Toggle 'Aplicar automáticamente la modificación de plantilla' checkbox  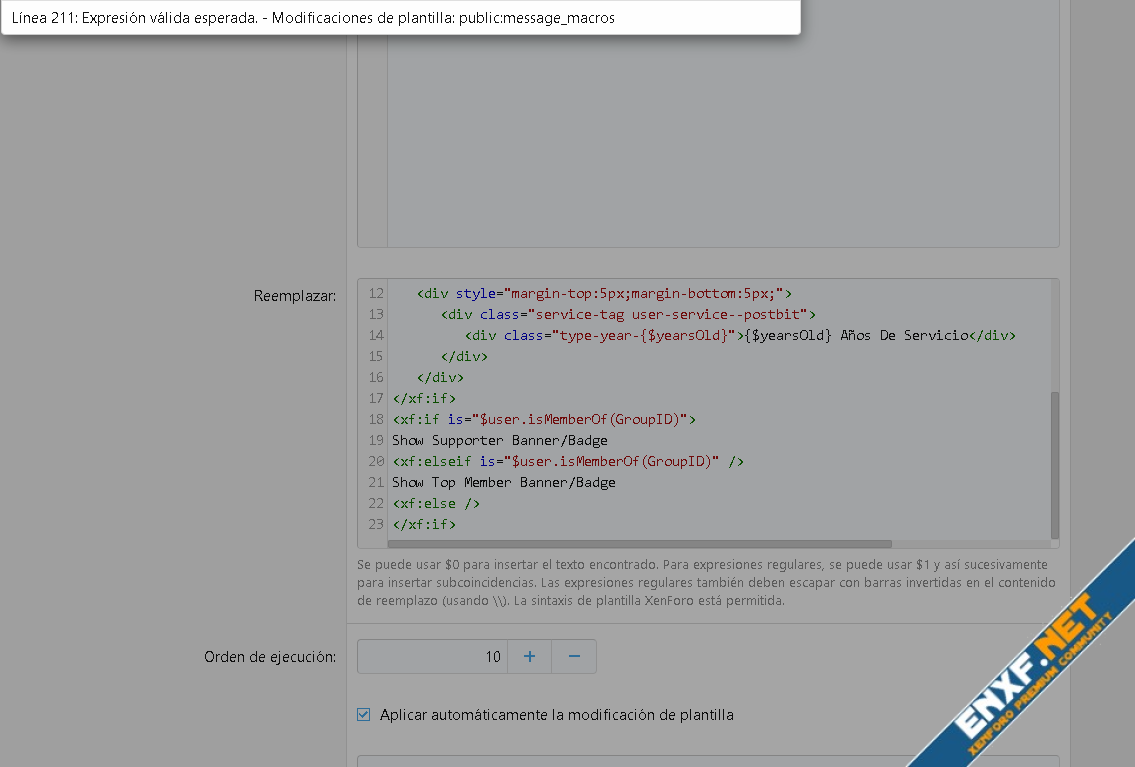coord(364,715)
